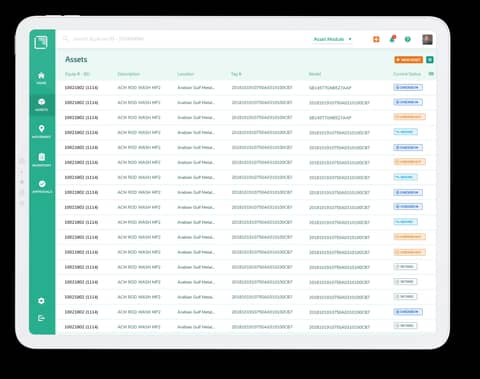Image resolution: width=480 pixels, height=379 pixels.
Task: Open the Home sidebar section
Action: [41, 78]
